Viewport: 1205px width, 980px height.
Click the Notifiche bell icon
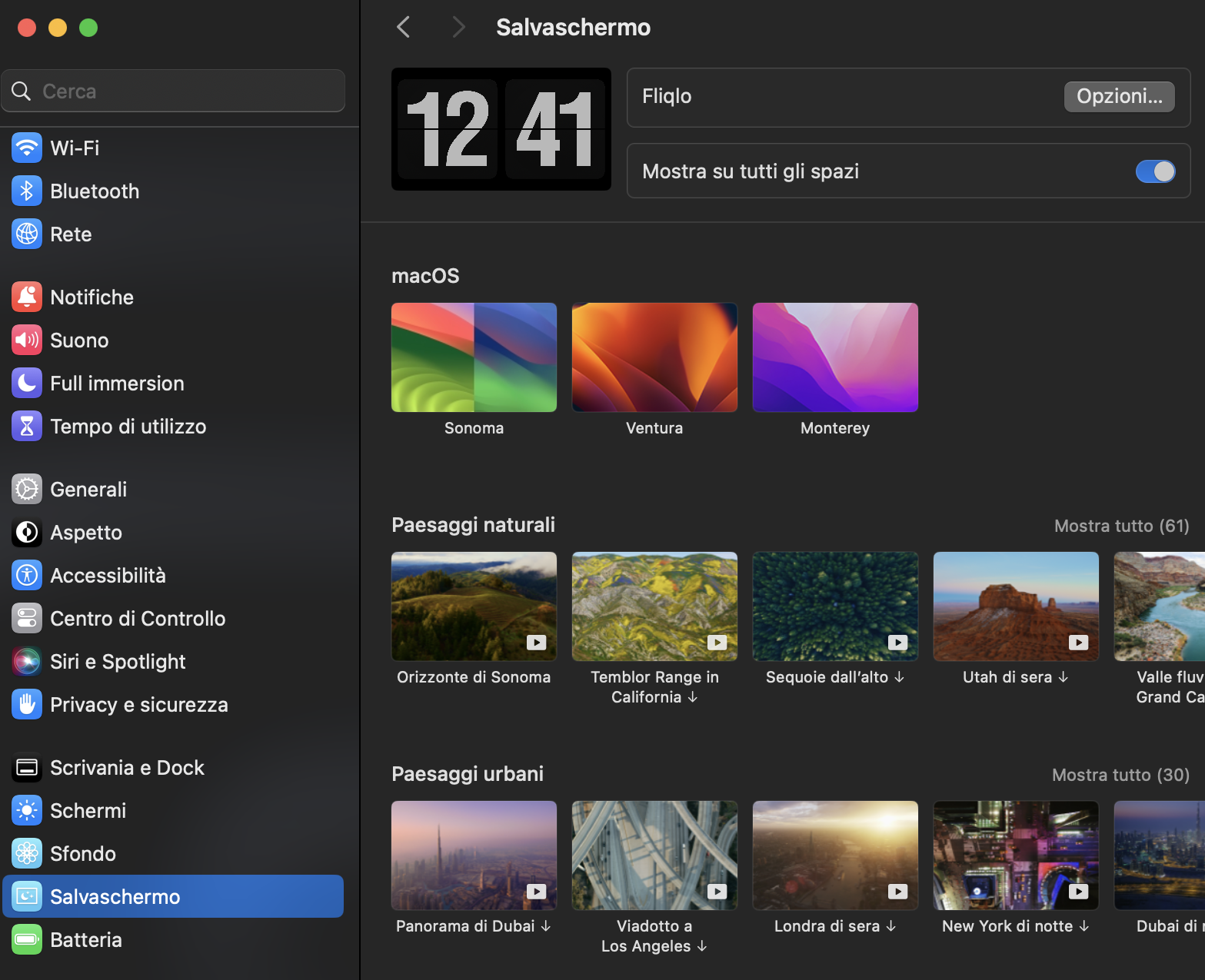click(x=27, y=297)
